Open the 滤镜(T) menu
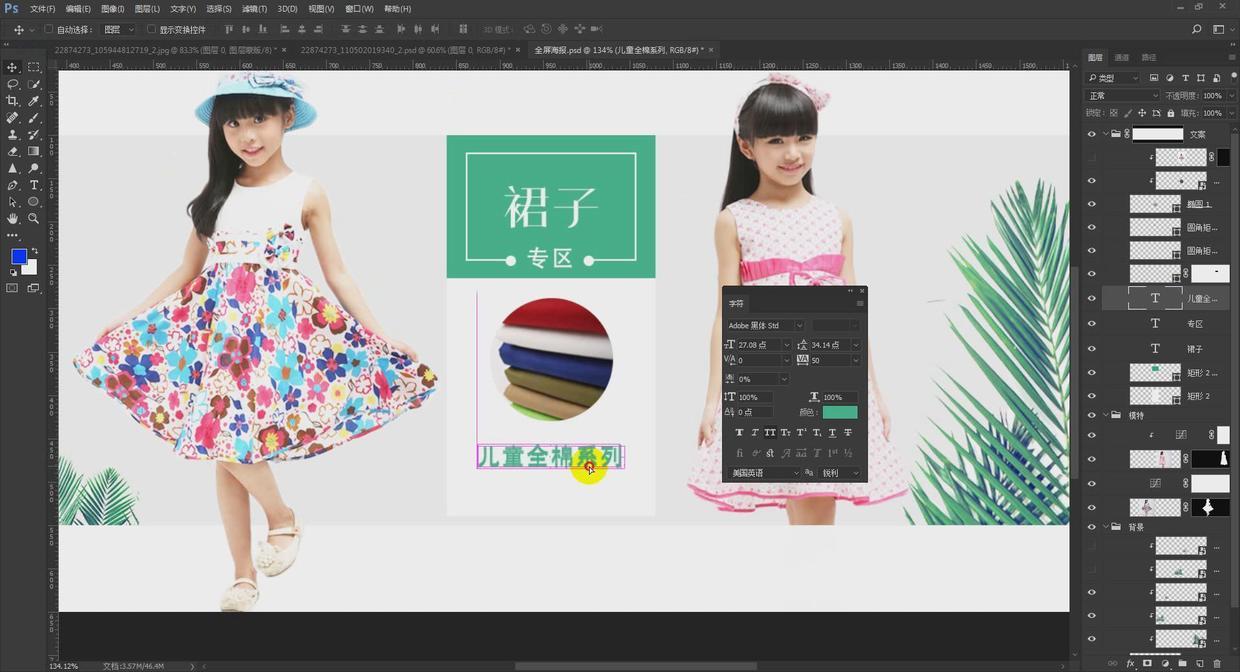This screenshot has height=672, width=1240. [x=256, y=9]
